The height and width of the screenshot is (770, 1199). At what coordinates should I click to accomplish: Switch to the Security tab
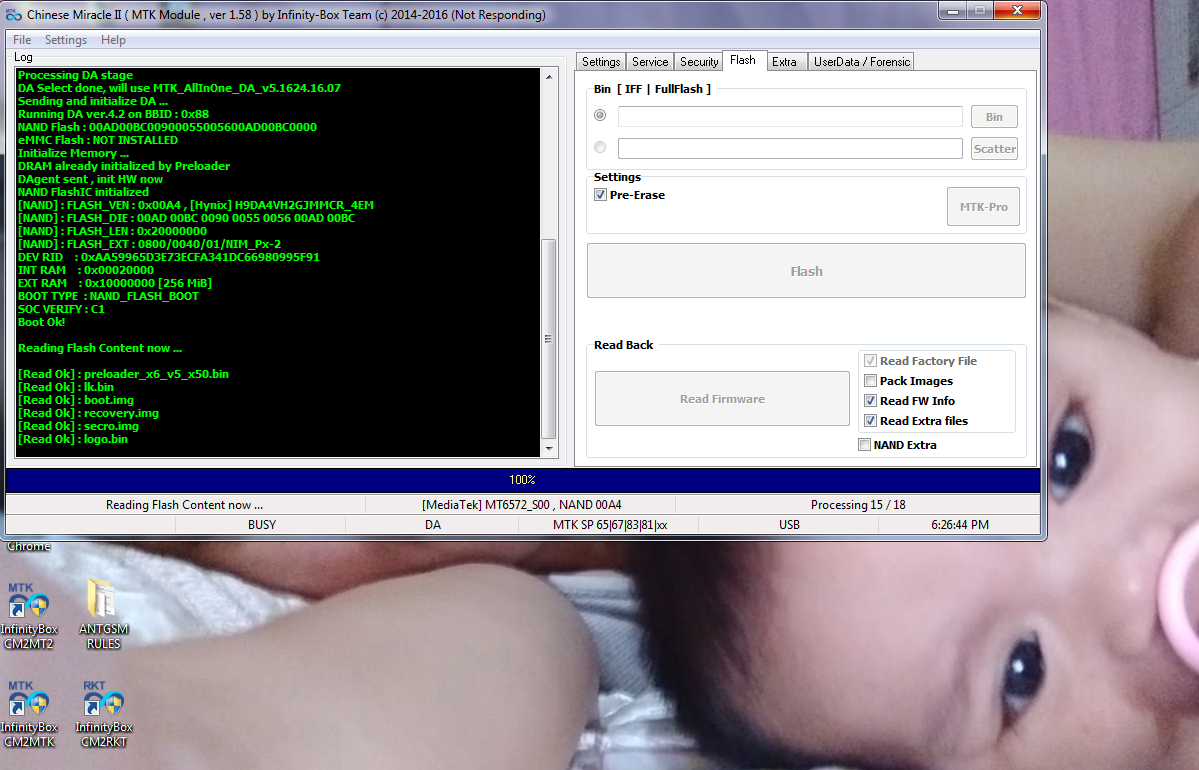[699, 62]
